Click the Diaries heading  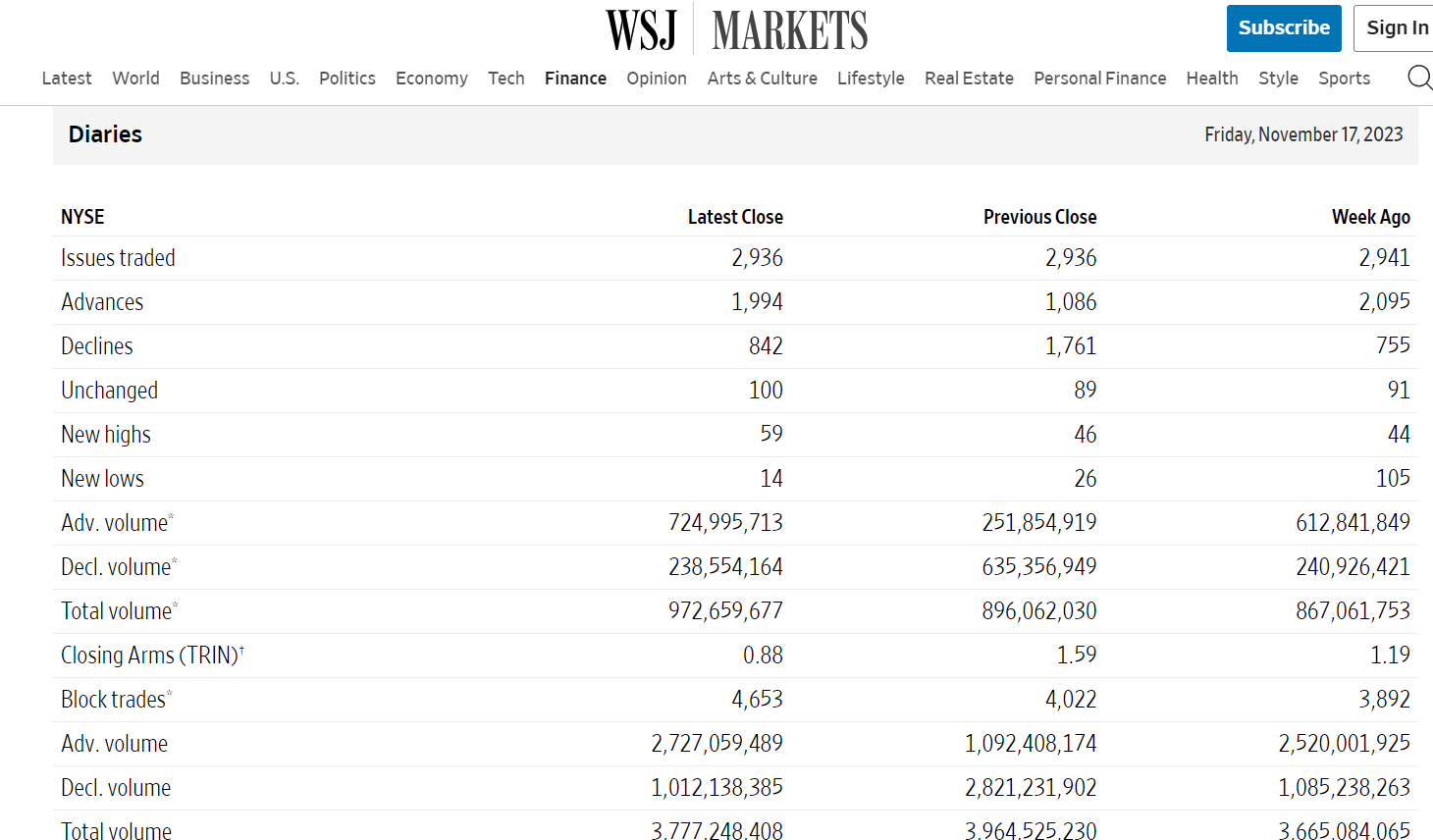coord(105,134)
